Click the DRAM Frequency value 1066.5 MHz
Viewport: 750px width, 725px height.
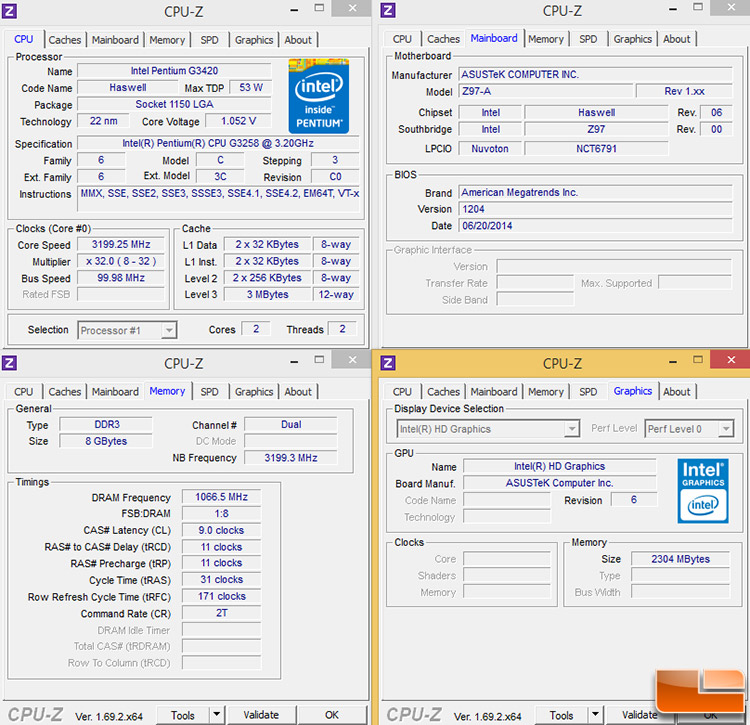(221, 497)
